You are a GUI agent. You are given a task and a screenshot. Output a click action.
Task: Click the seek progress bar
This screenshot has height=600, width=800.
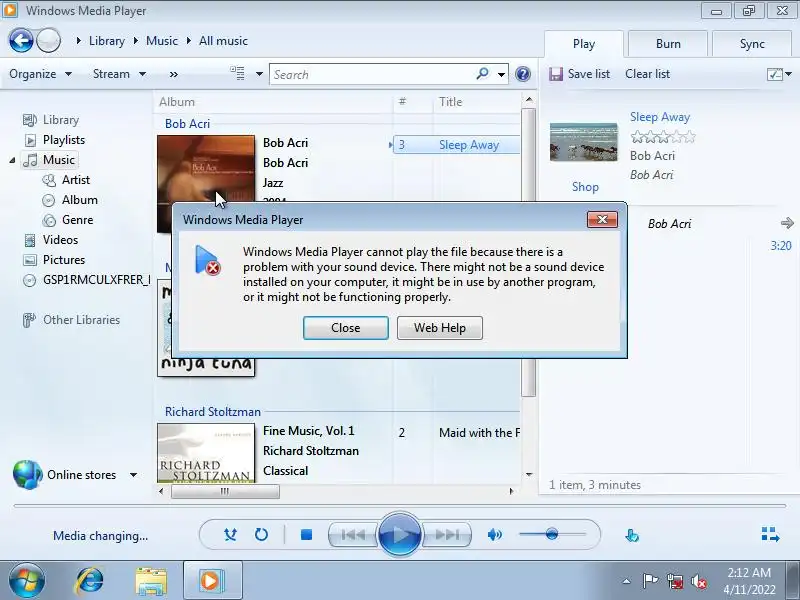coord(400,506)
